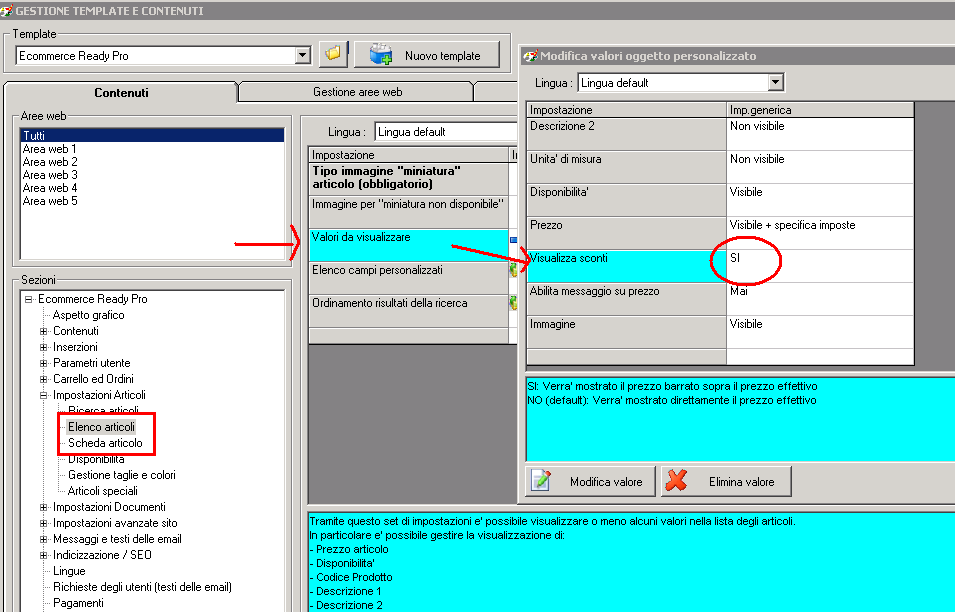The width and height of the screenshot is (955, 612).
Task: Click the yellow folder icon beside the template dropdown
Action: tap(333, 54)
